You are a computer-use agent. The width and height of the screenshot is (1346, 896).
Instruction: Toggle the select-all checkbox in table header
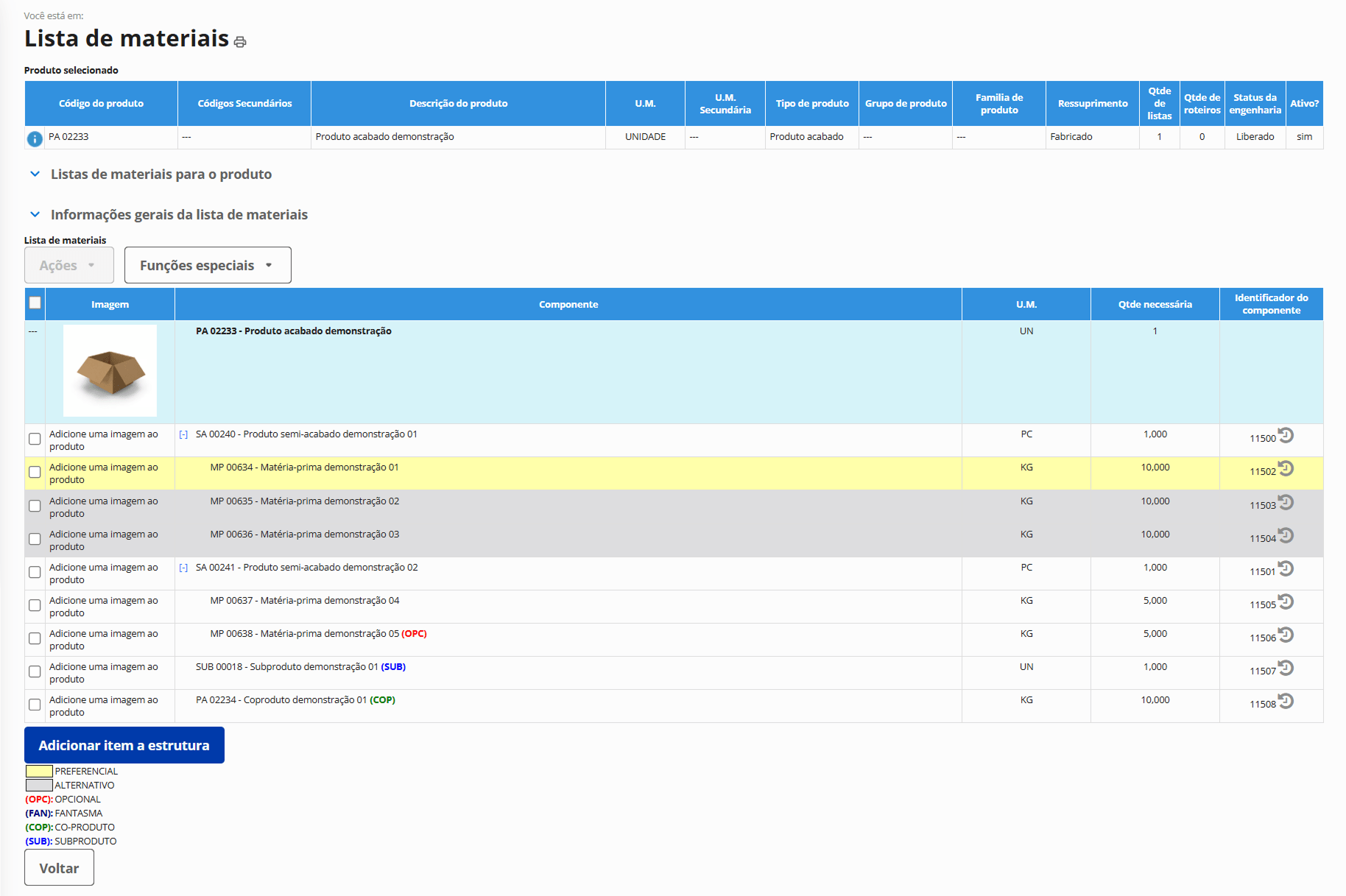click(35, 303)
